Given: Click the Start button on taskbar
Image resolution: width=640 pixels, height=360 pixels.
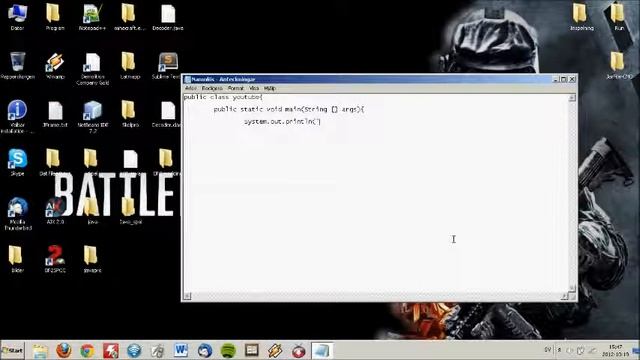Looking at the screenshot, I should point(13,351).
